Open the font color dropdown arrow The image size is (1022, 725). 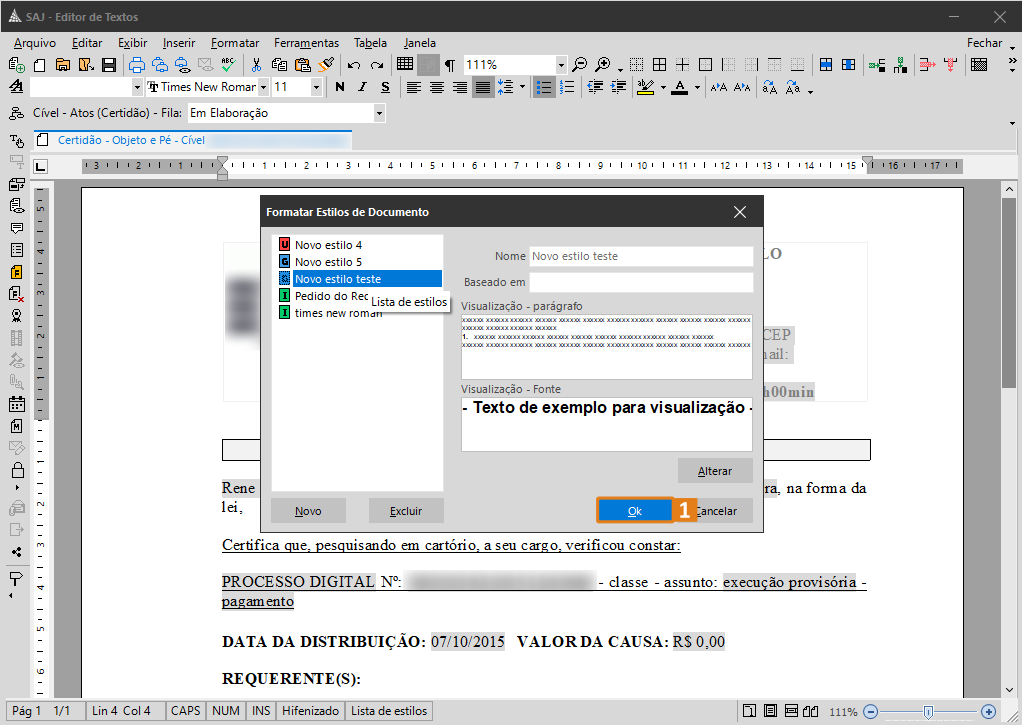[697, 87]
